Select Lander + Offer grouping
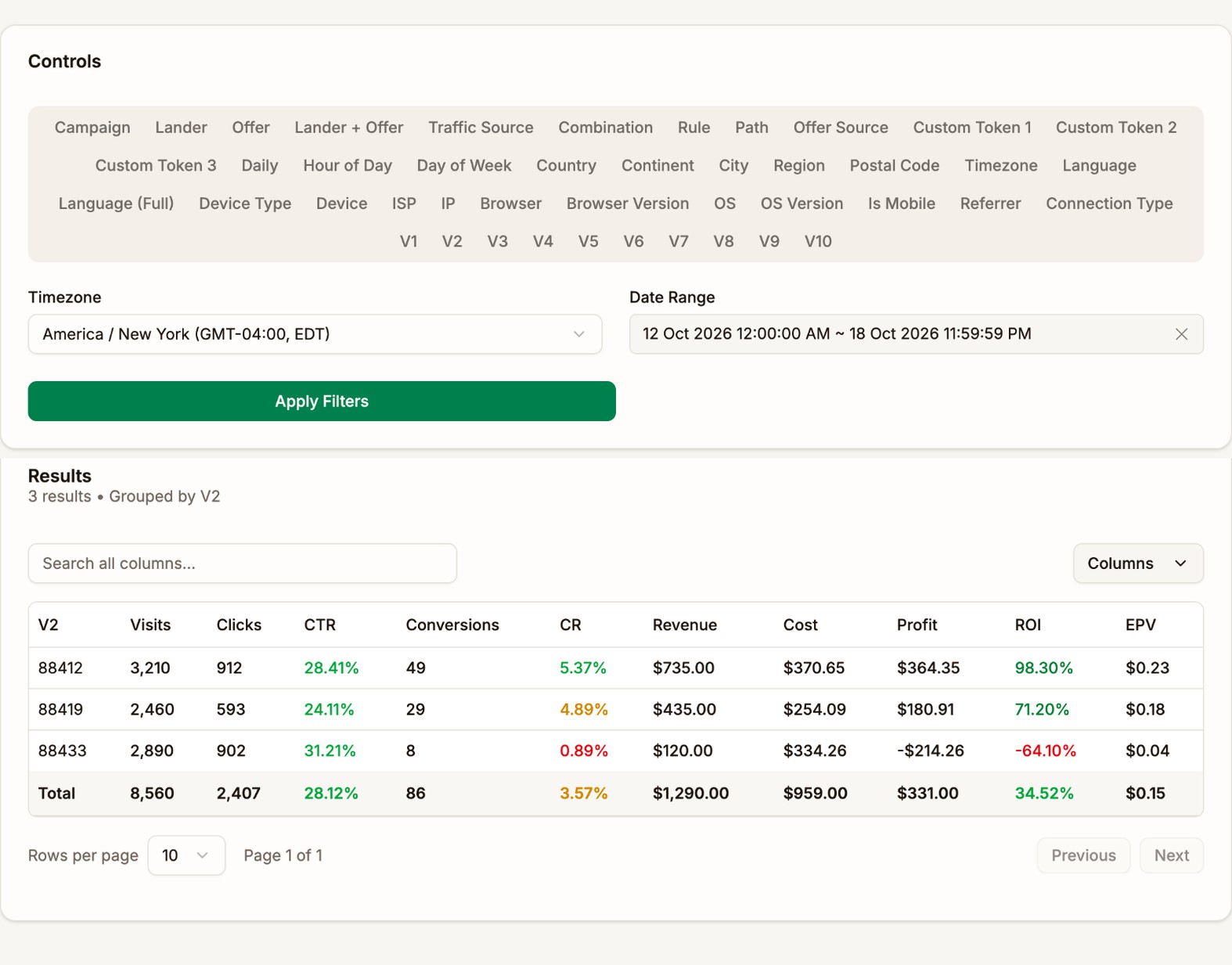This screenshot has height=965, width=1232. tap(349, 128)
